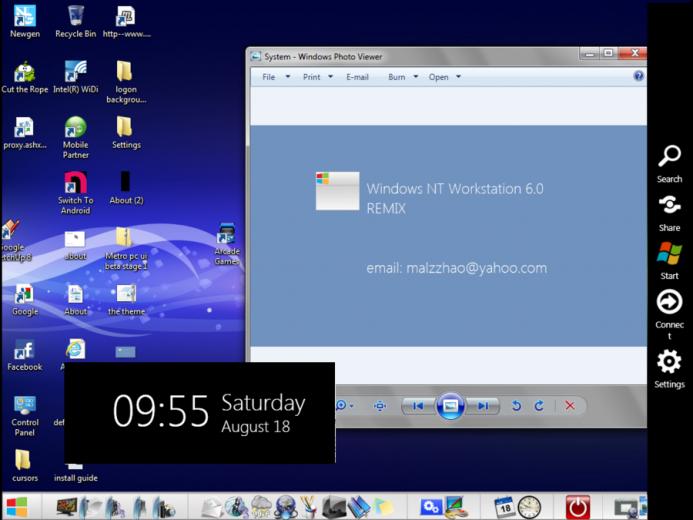693x520 pixels.
Task: Click the E-mail menu item
Action: click(357, 77)
